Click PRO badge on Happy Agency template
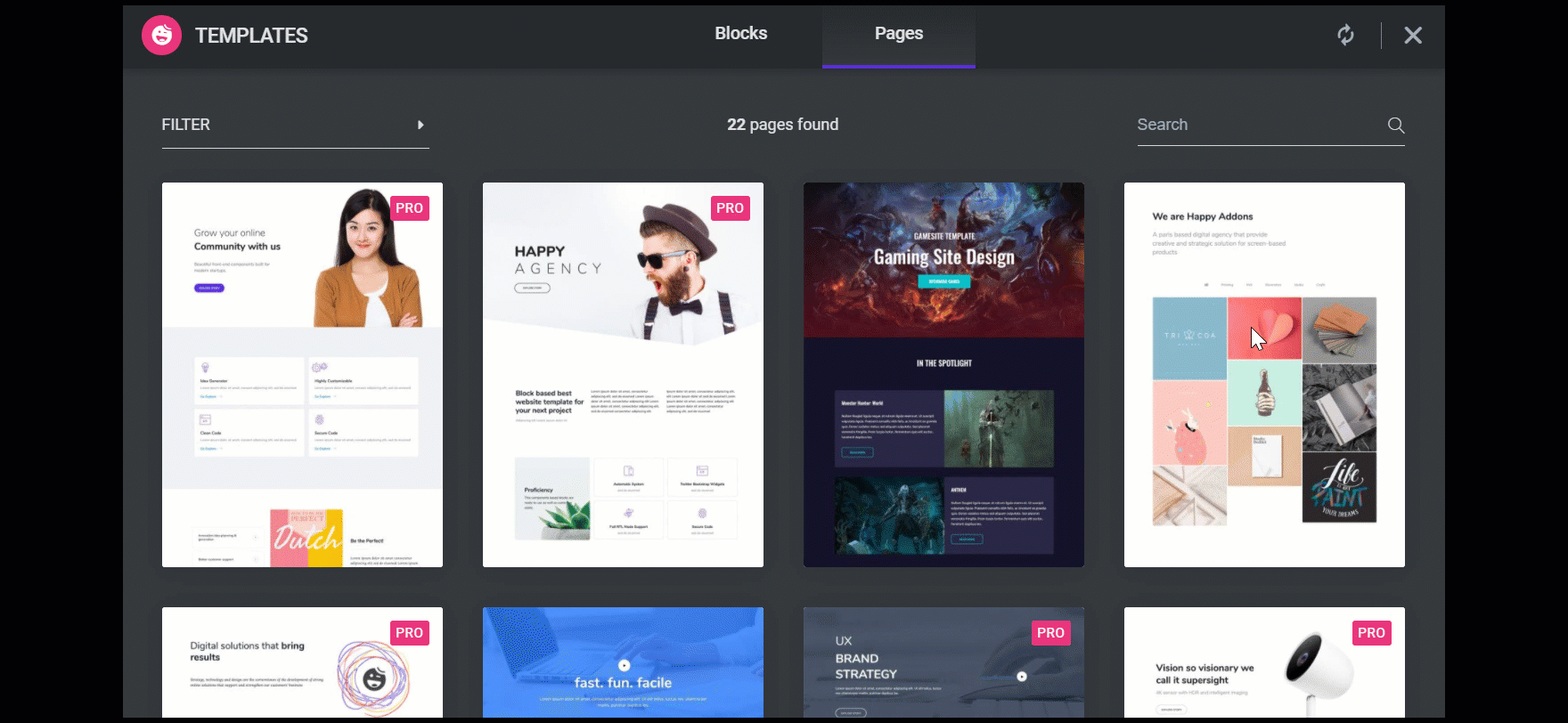1568x723 pixels. (730, 208)
